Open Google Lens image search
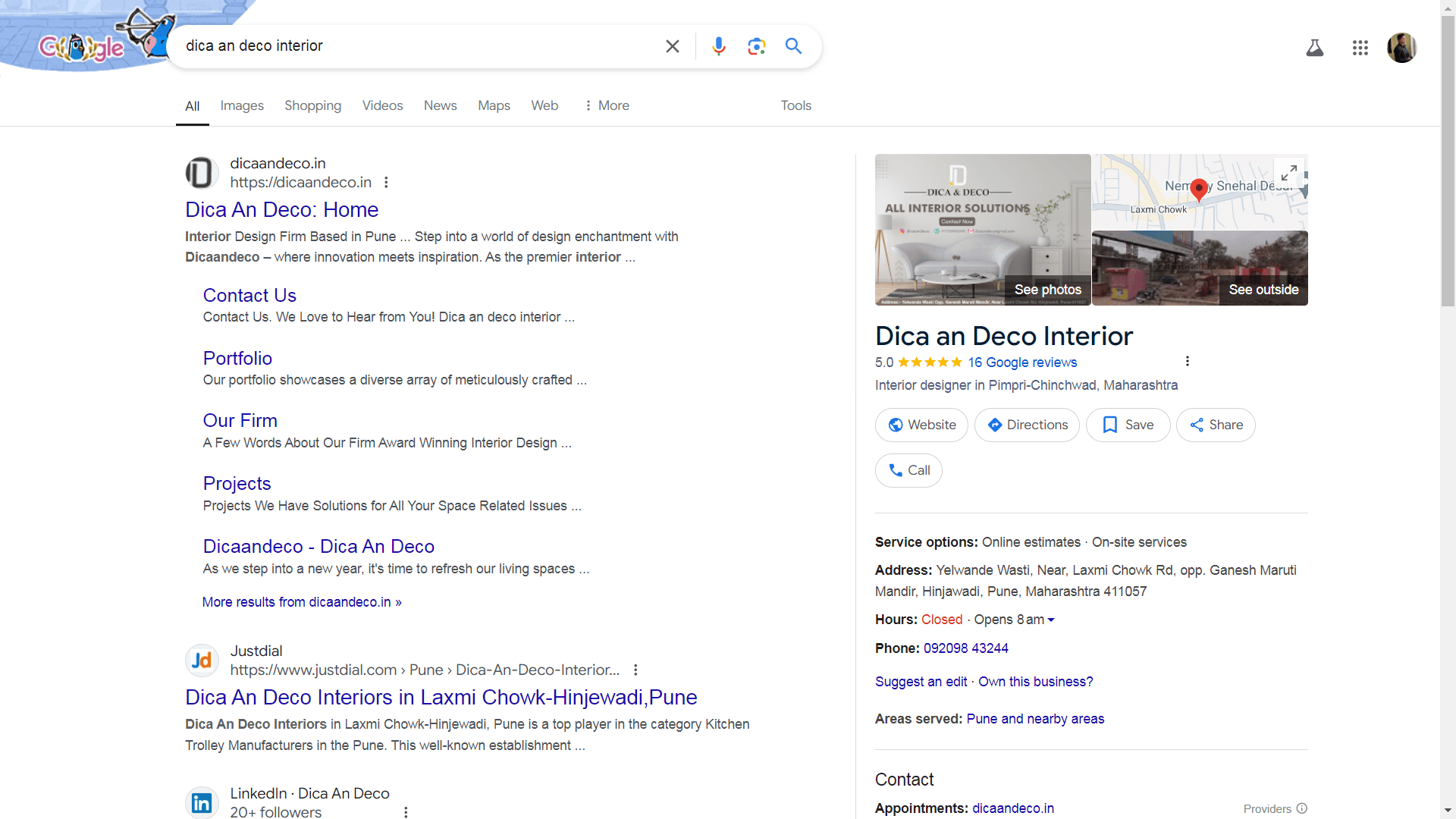 756,46
